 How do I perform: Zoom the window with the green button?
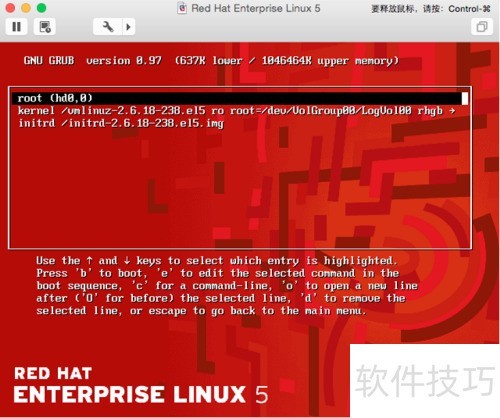point(41,8)
